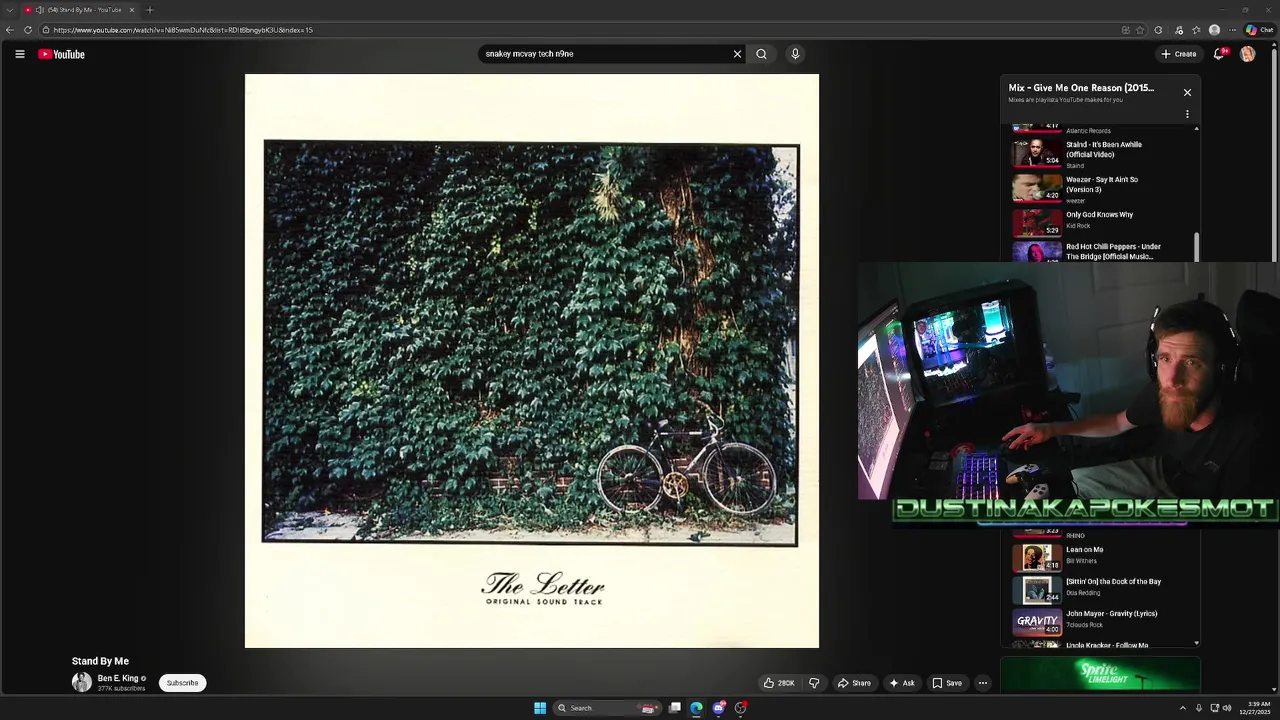Click the browser address bar URL
Viewport: 1280px width, 720px height.
pos(183,30)
